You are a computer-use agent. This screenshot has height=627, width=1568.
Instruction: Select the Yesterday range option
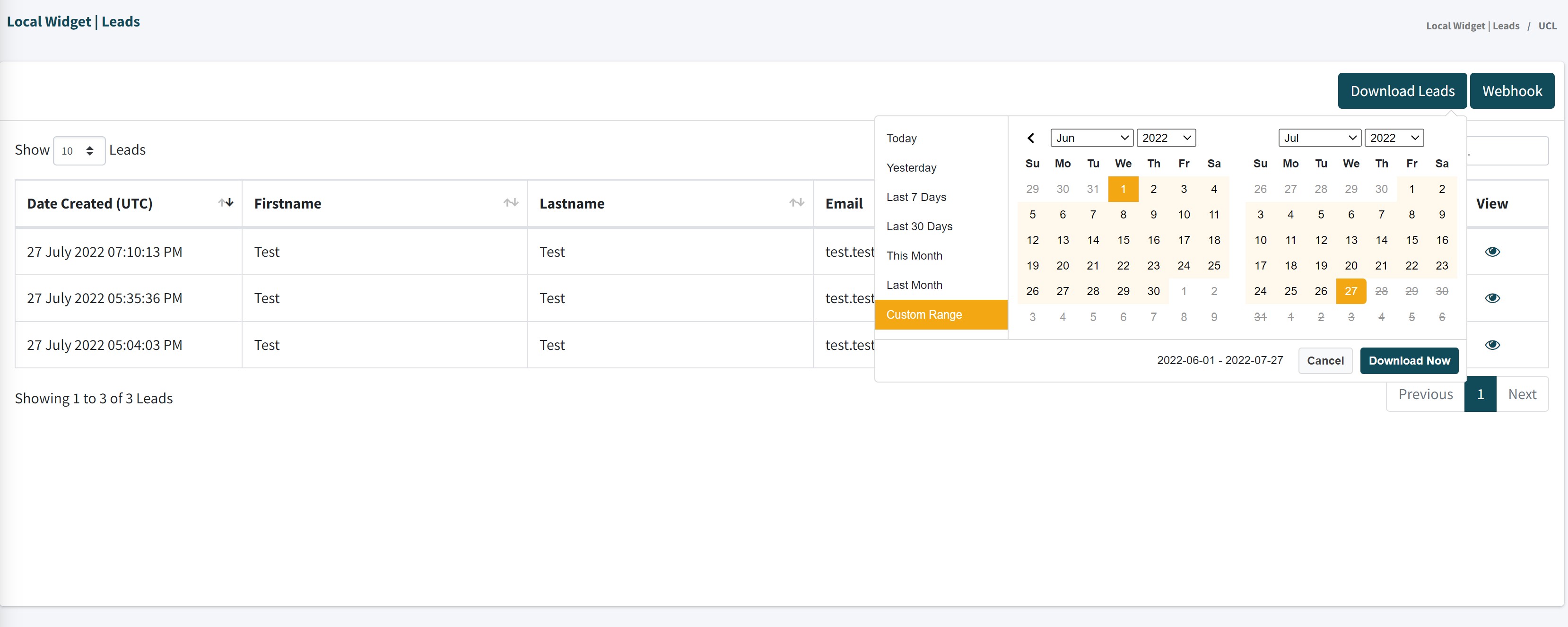[x=941, y=167]
